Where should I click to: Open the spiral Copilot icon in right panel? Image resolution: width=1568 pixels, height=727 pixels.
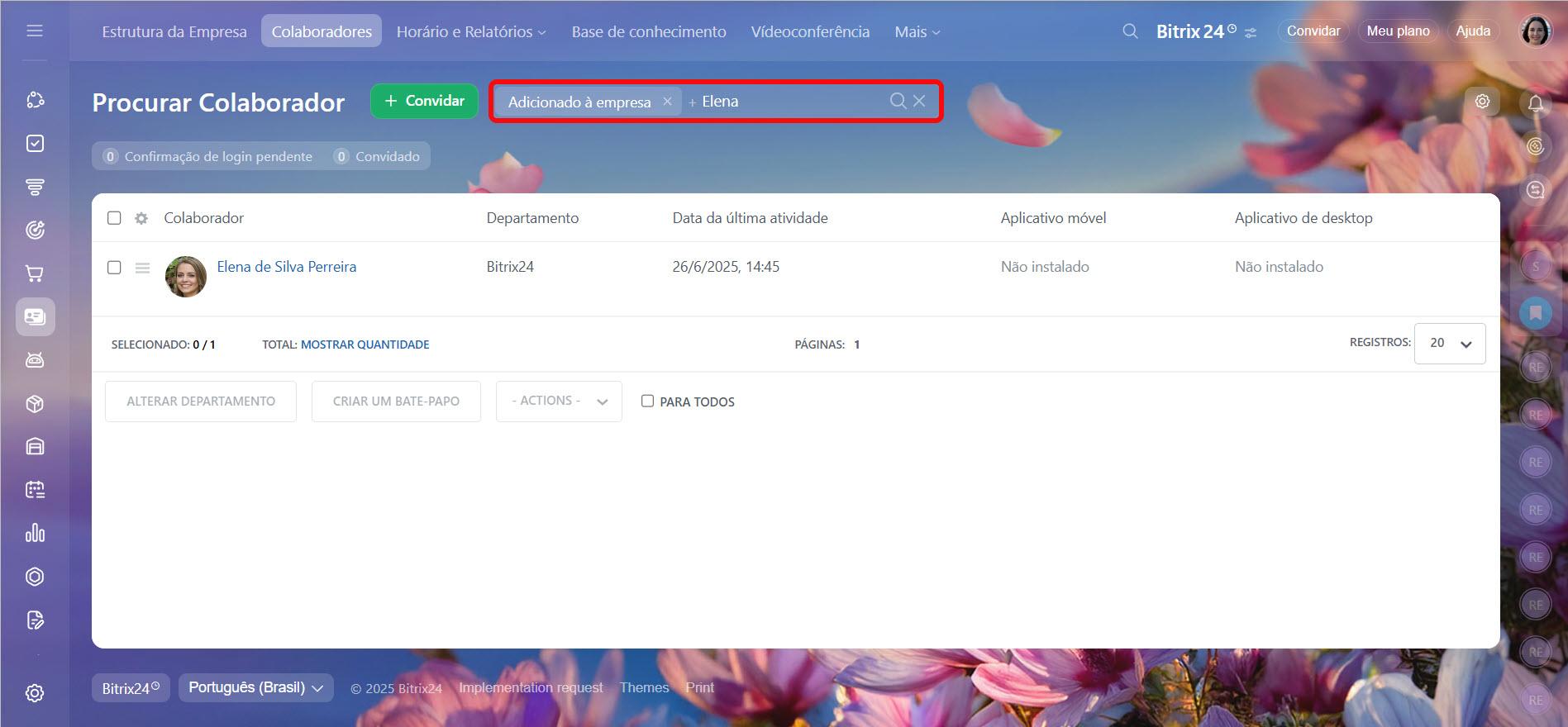tap(1536, 146)
